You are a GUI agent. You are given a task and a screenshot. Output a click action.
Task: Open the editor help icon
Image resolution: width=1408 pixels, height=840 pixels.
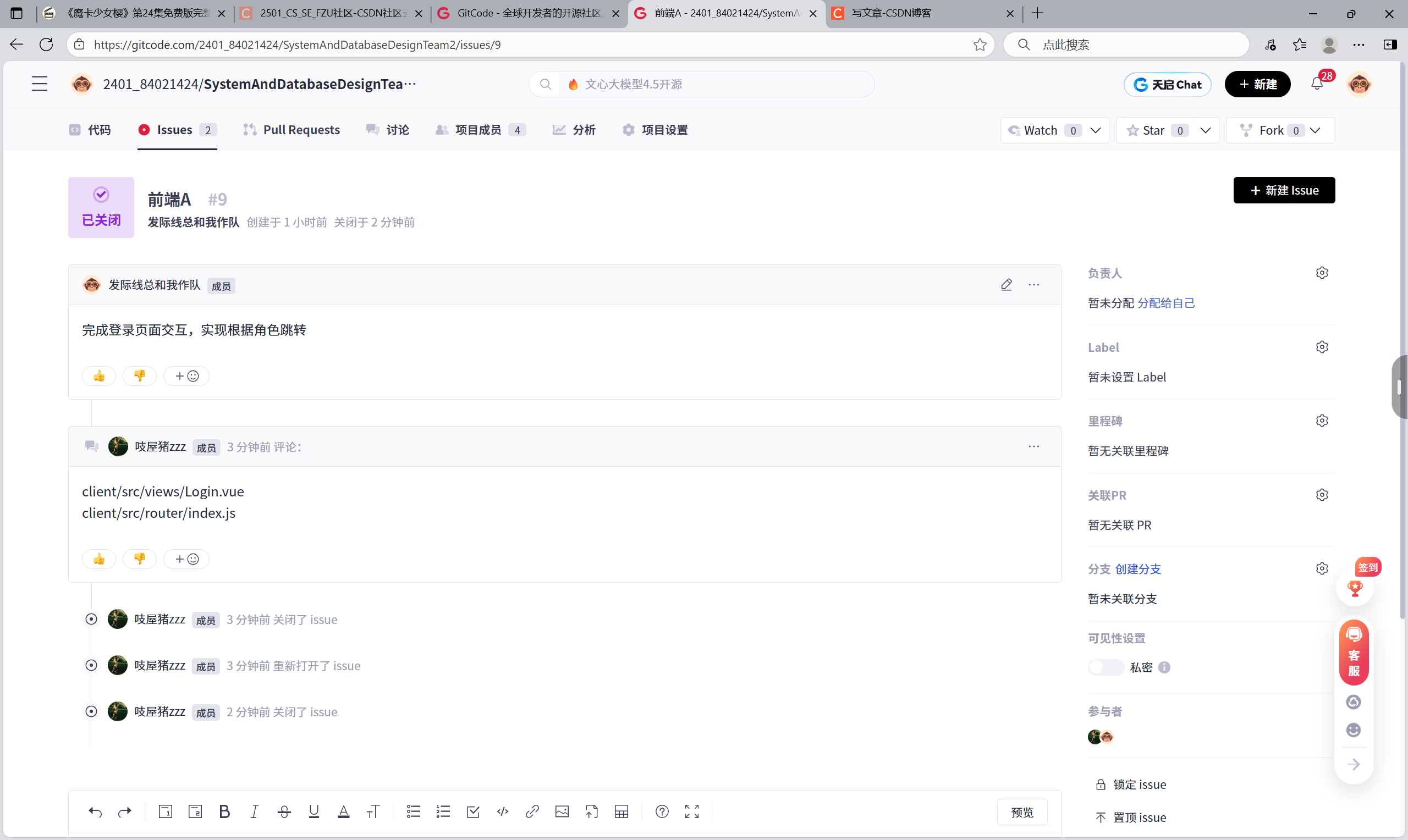662,812
